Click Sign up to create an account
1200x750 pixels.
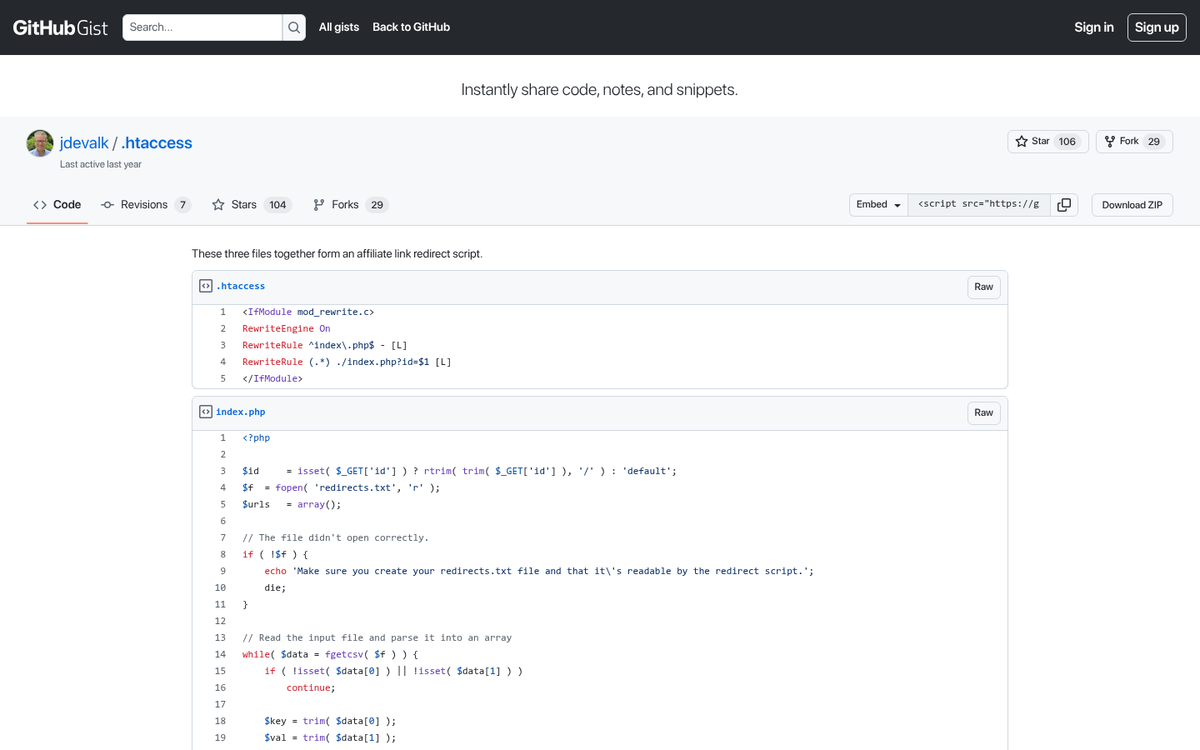click(1156, 27)
